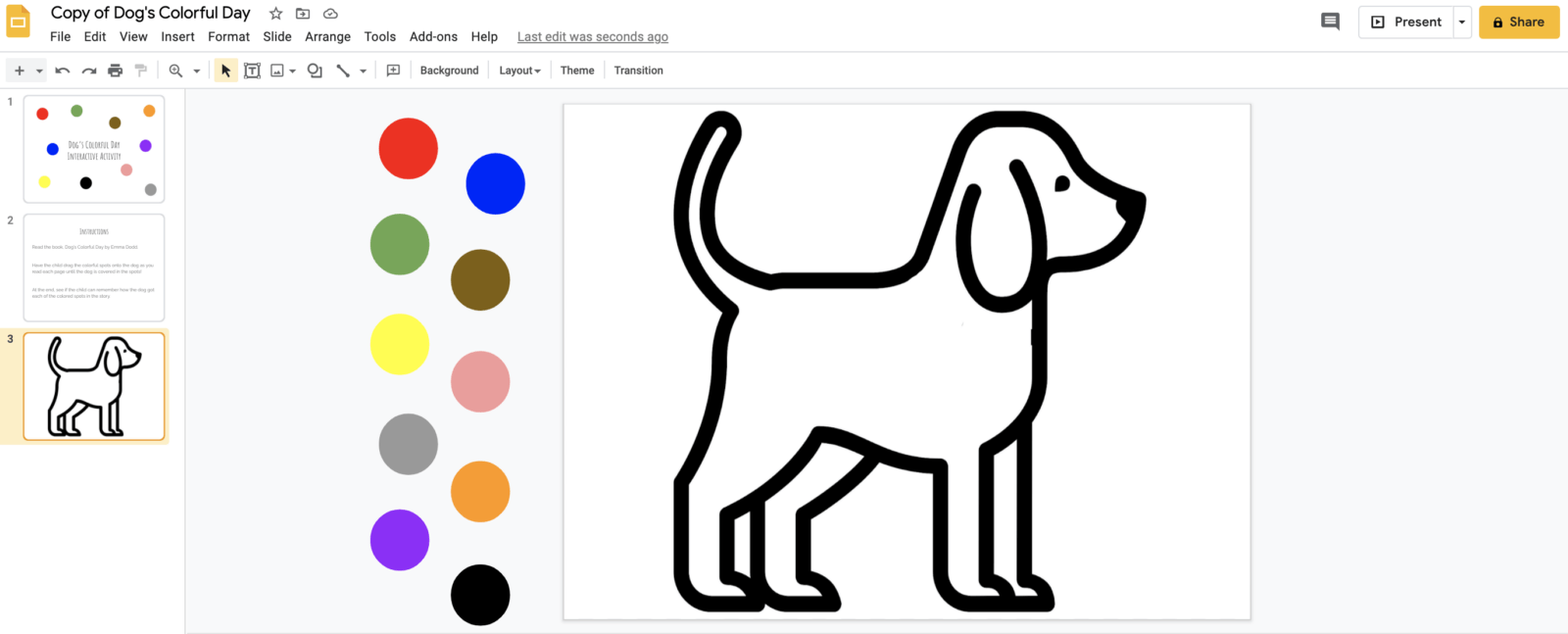This screenshot has width=1568, height=634.
Task: Click the undo arrow icon
Action: (63, 71)
